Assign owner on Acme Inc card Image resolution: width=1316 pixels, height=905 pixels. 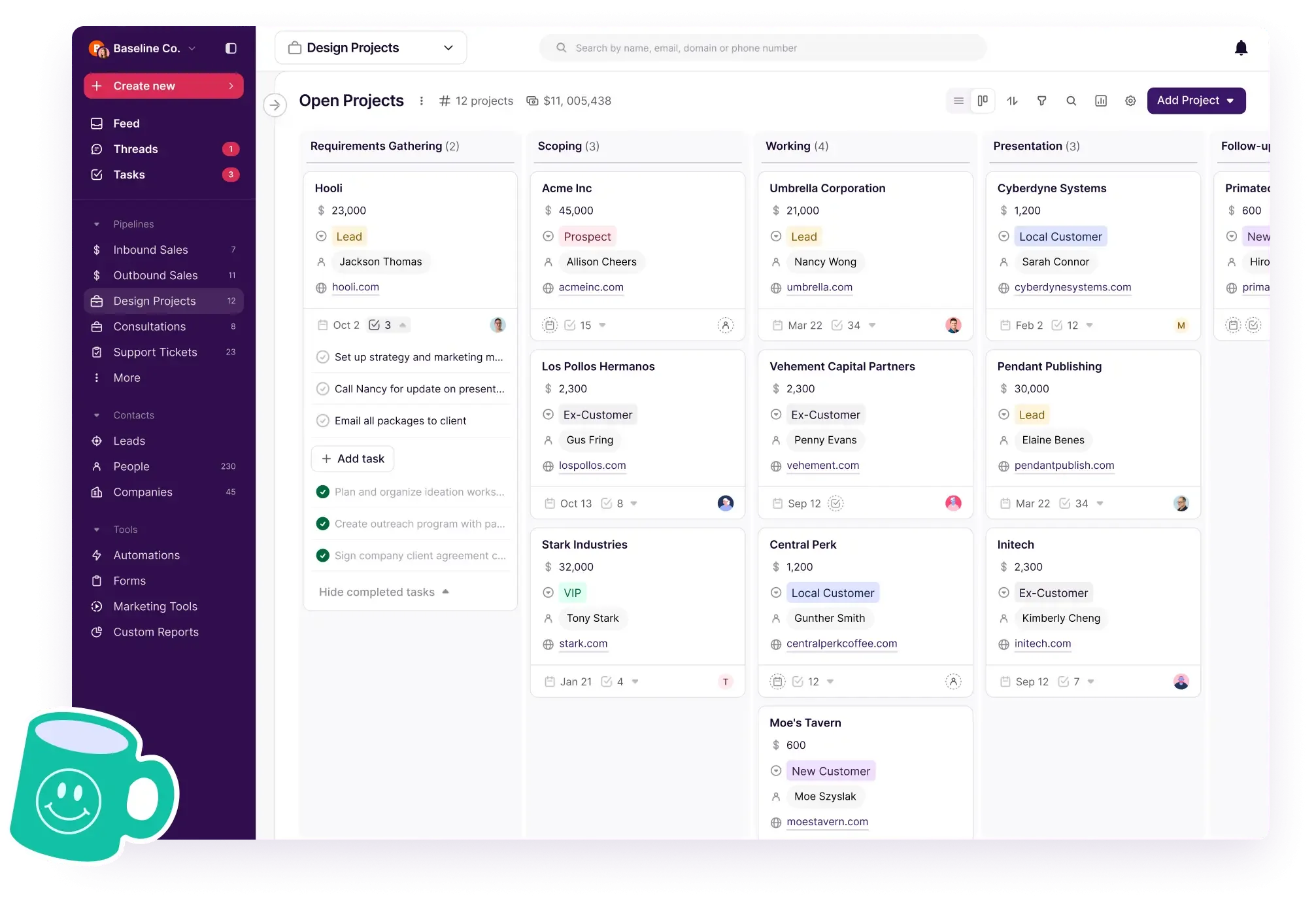726,325
